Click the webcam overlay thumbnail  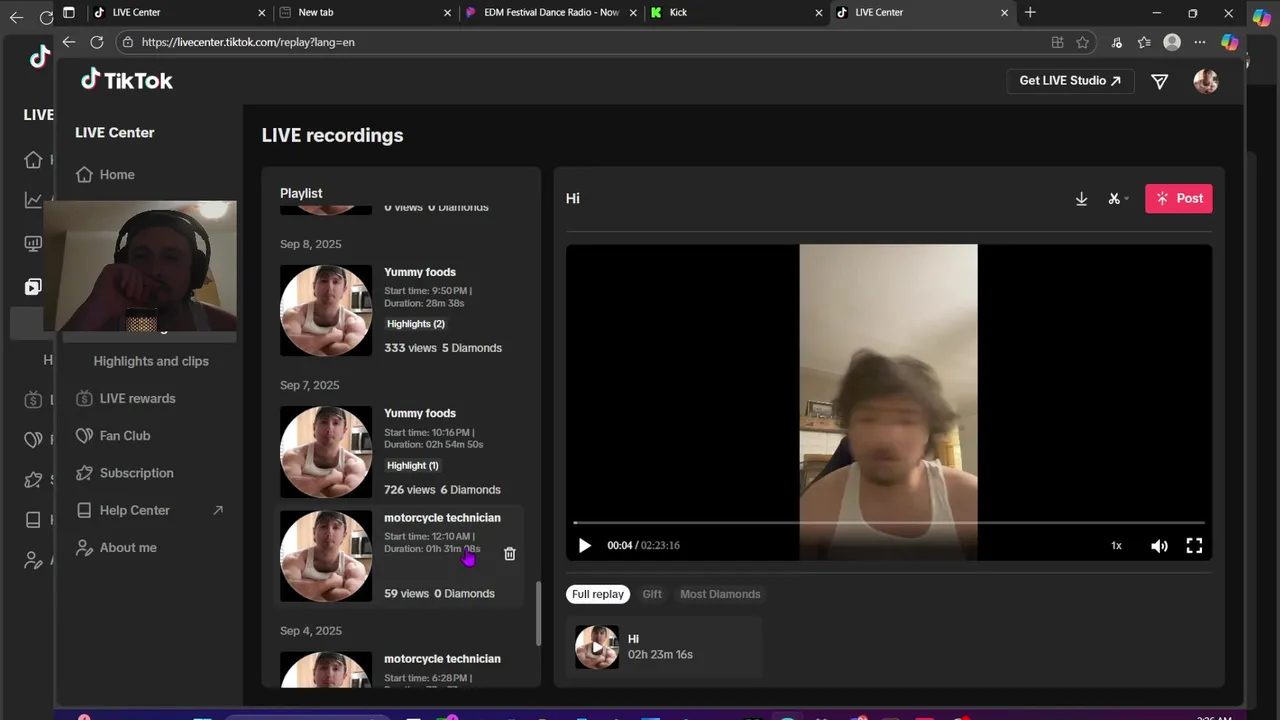[140, 266]
